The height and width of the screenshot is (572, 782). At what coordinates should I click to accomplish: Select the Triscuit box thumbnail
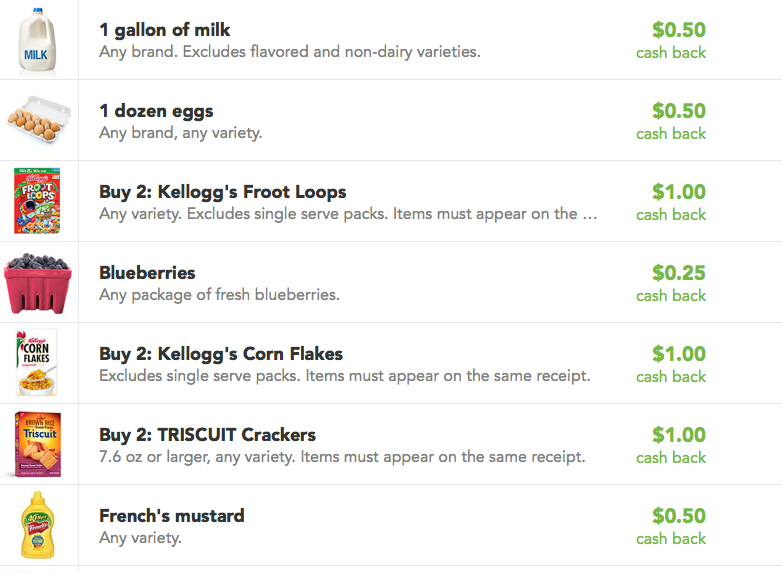click(x=38, y=444)
